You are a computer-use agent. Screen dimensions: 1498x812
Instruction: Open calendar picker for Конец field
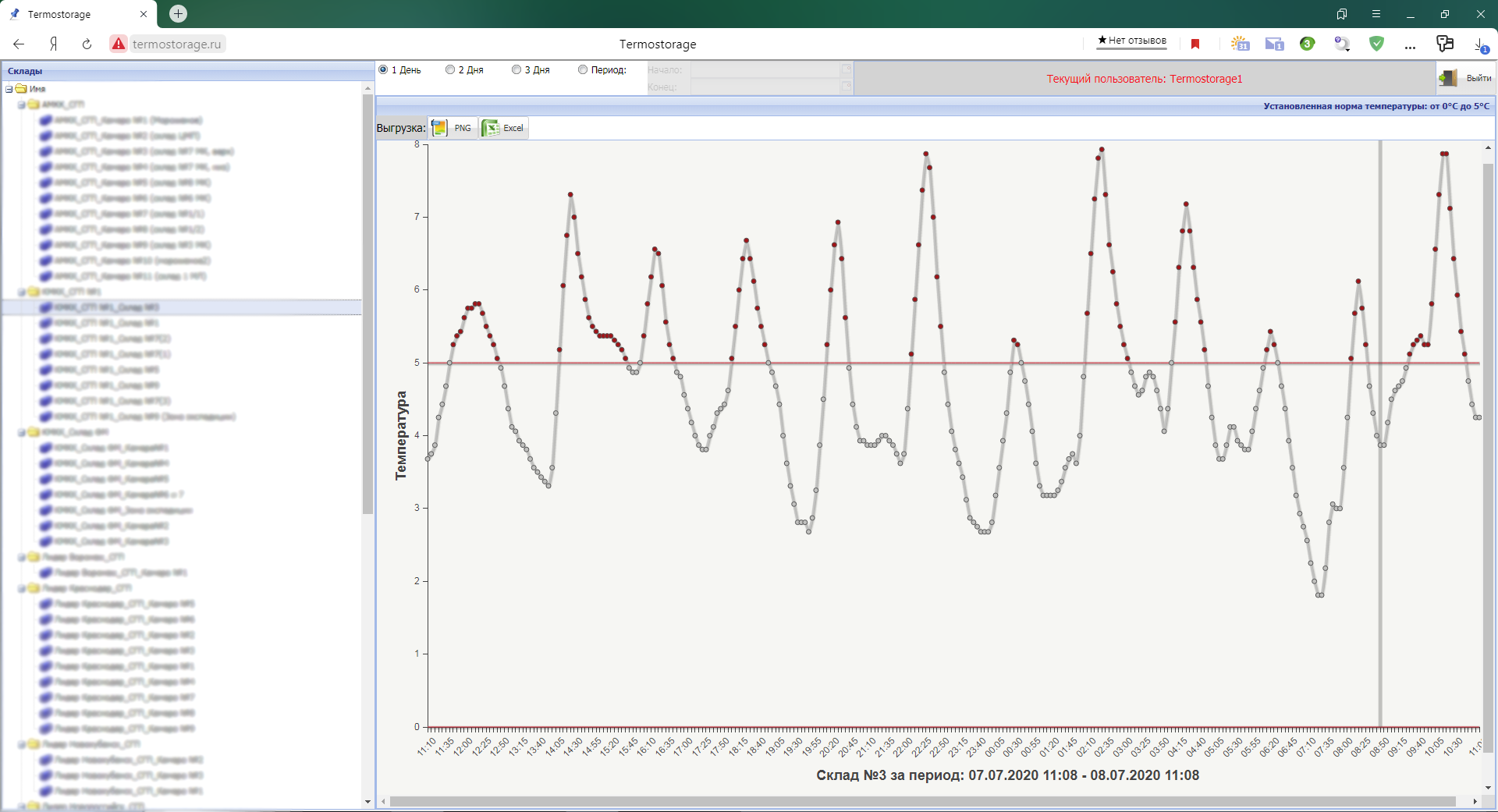(846, 87)
